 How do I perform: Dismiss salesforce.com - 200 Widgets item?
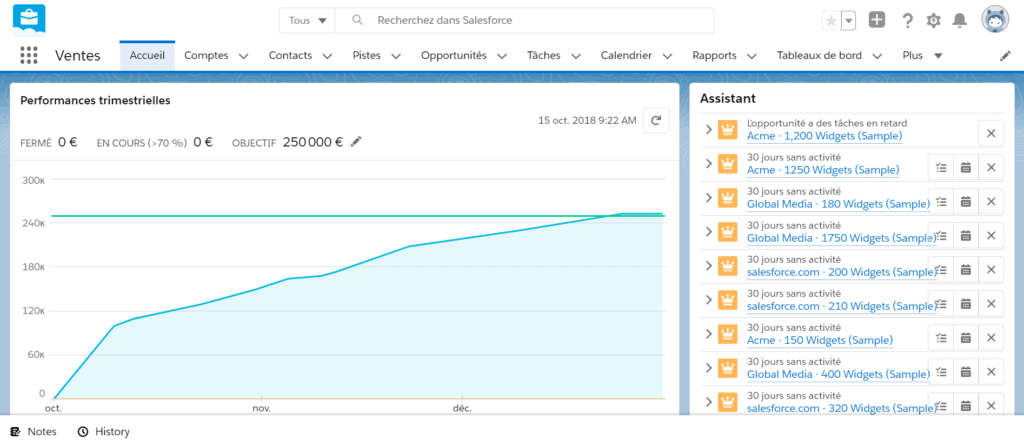click(x=991, y=269)
